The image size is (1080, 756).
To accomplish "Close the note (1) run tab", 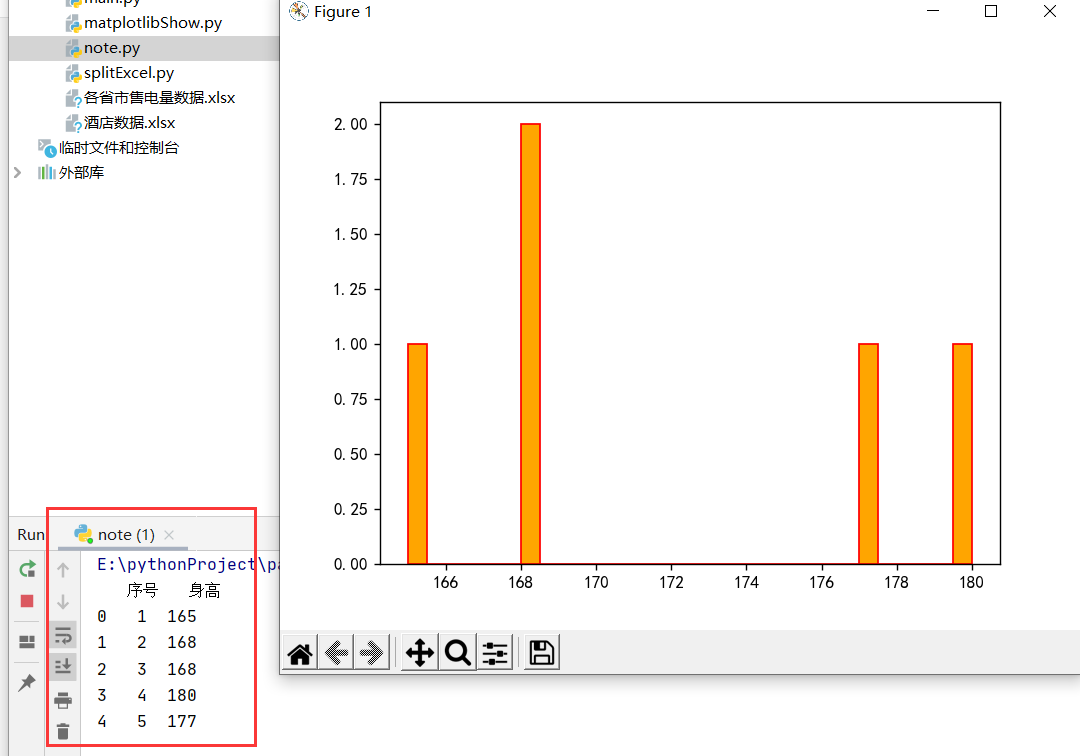I will pyautogui.click(x=169, y=535).
